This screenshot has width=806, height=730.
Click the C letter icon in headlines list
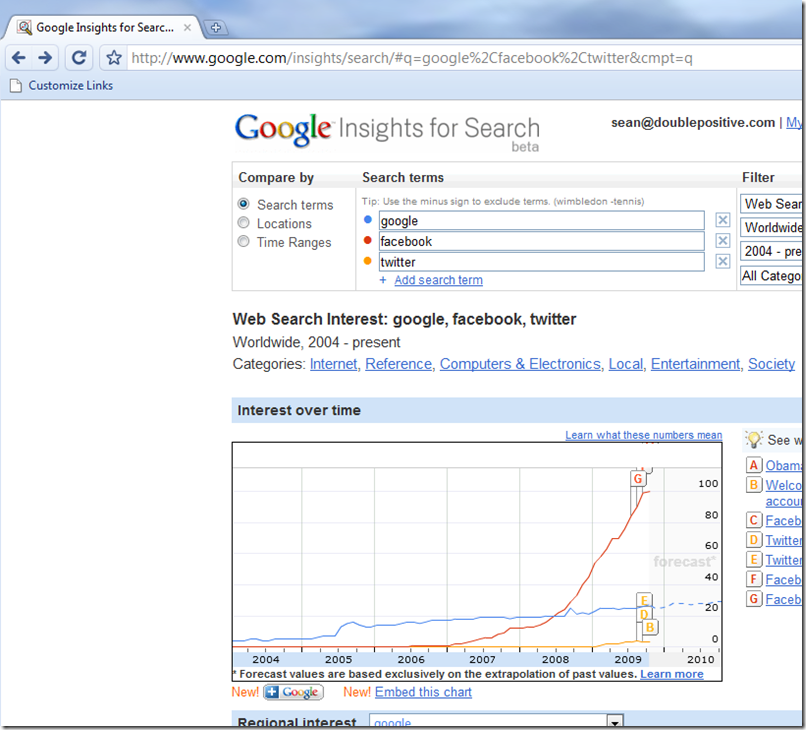click(754, 520)
